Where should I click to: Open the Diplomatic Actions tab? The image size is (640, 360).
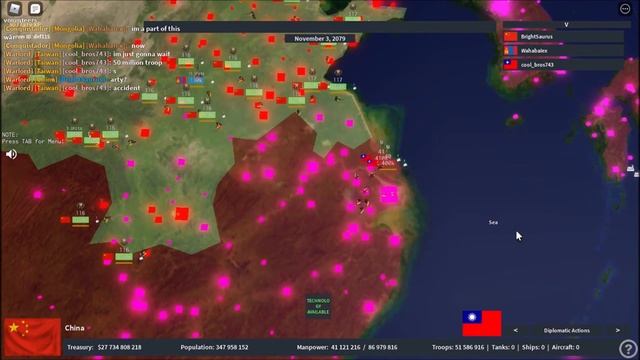tap(567, 331)
